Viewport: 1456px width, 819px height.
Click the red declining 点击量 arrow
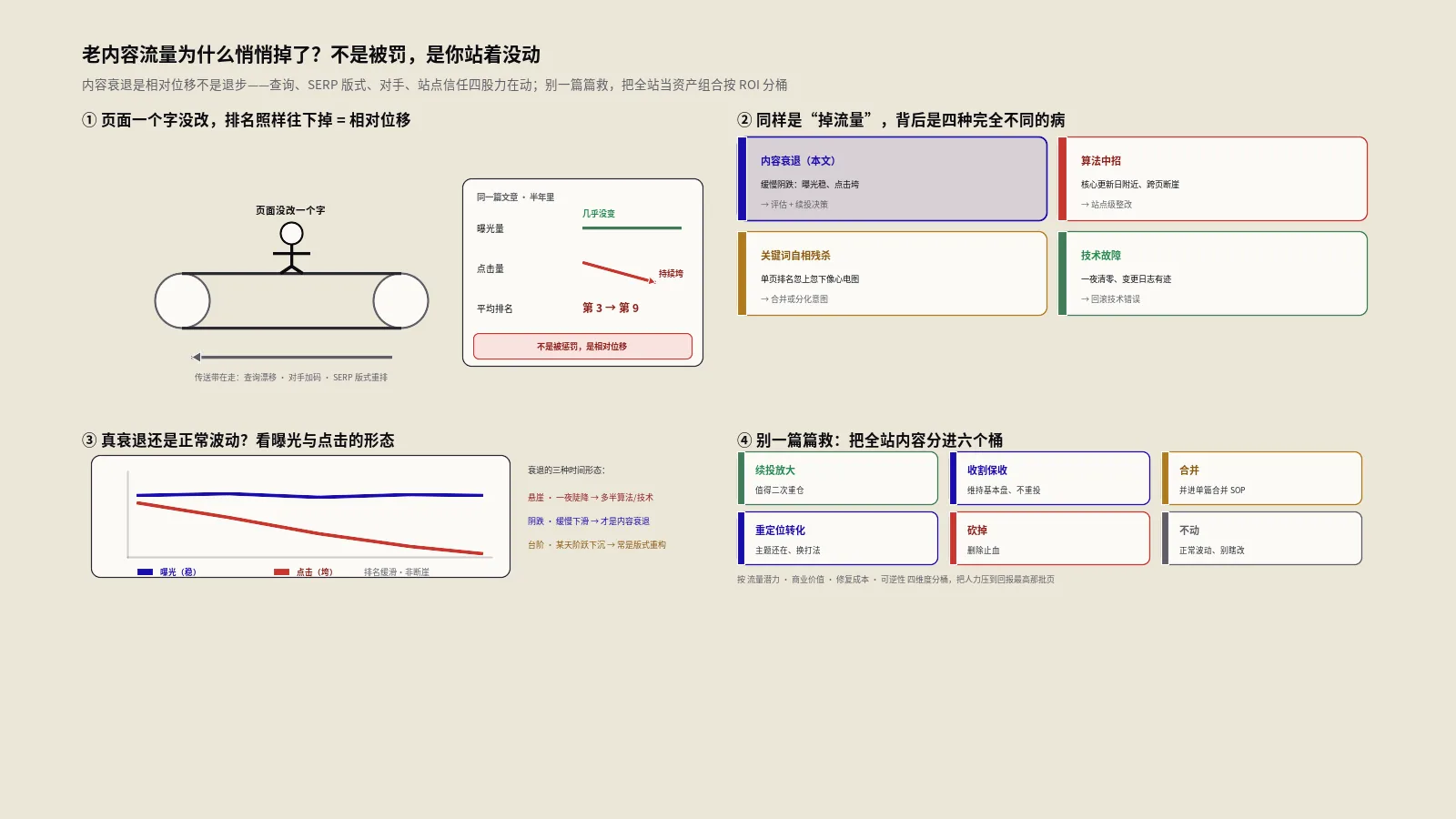pyautogui.click(x=619, y=272)
